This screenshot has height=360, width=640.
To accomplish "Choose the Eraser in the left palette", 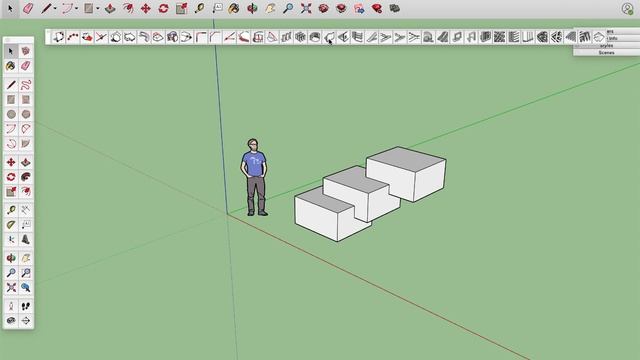I will 26,66.
